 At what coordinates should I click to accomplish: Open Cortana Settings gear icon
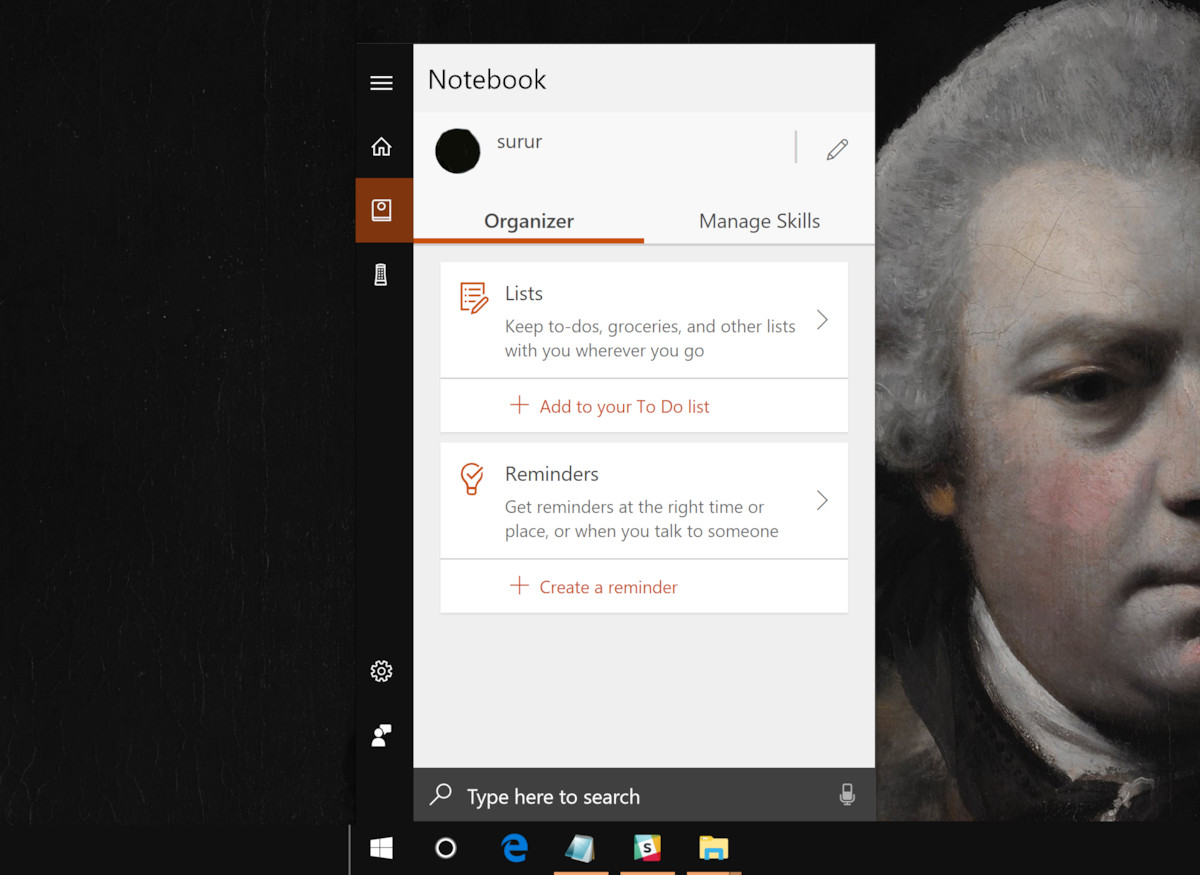[x=381, y=671]
